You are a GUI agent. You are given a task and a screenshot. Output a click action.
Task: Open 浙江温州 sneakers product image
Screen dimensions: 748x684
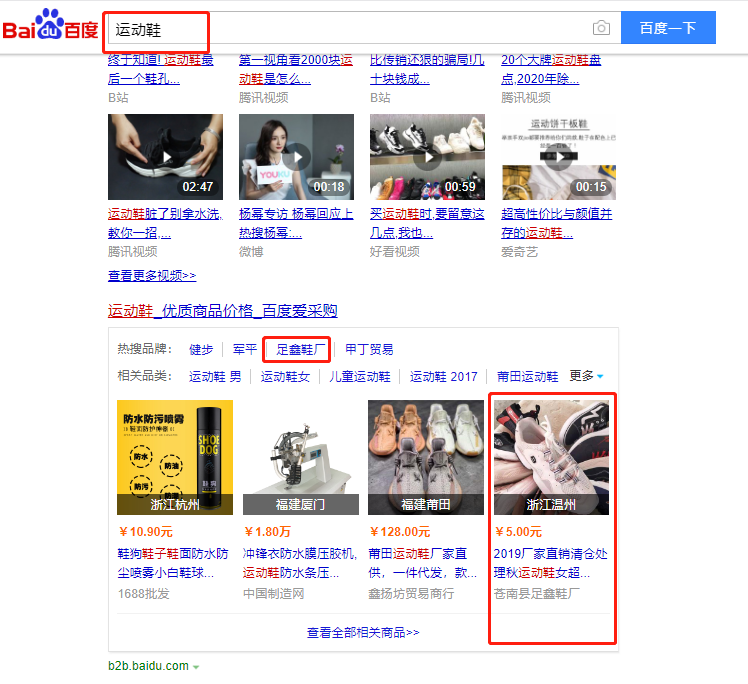pyautogui.click(x=551, y=457)
